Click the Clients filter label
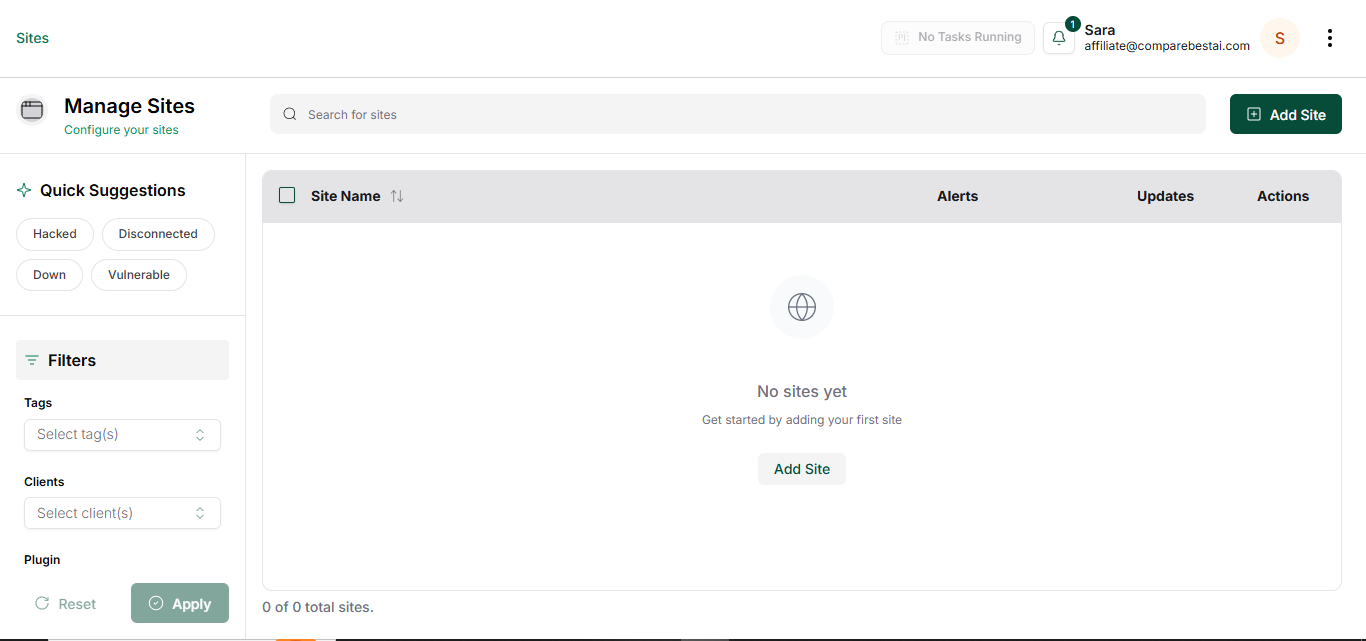This screenshot has height=641, width=1366. 44,482
